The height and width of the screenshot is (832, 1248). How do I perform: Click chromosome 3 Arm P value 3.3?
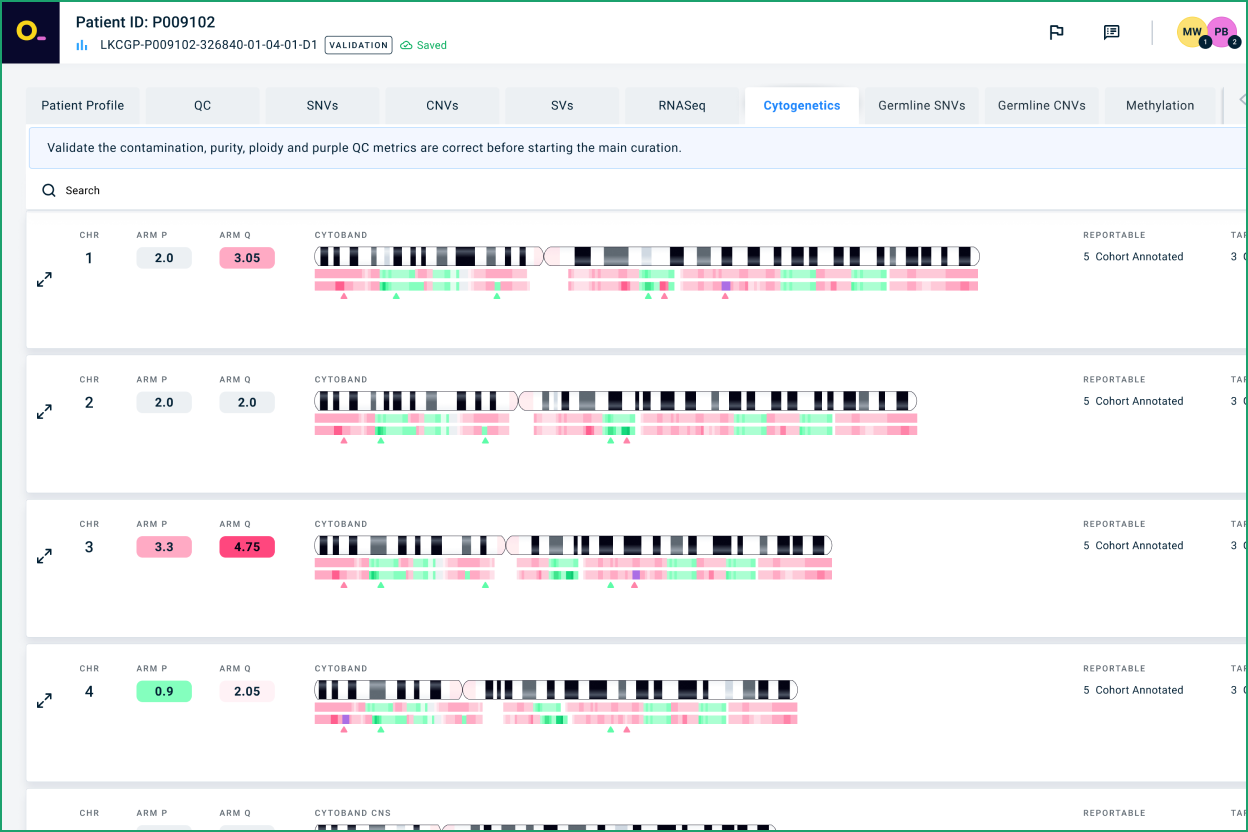[x=164, y=547]
